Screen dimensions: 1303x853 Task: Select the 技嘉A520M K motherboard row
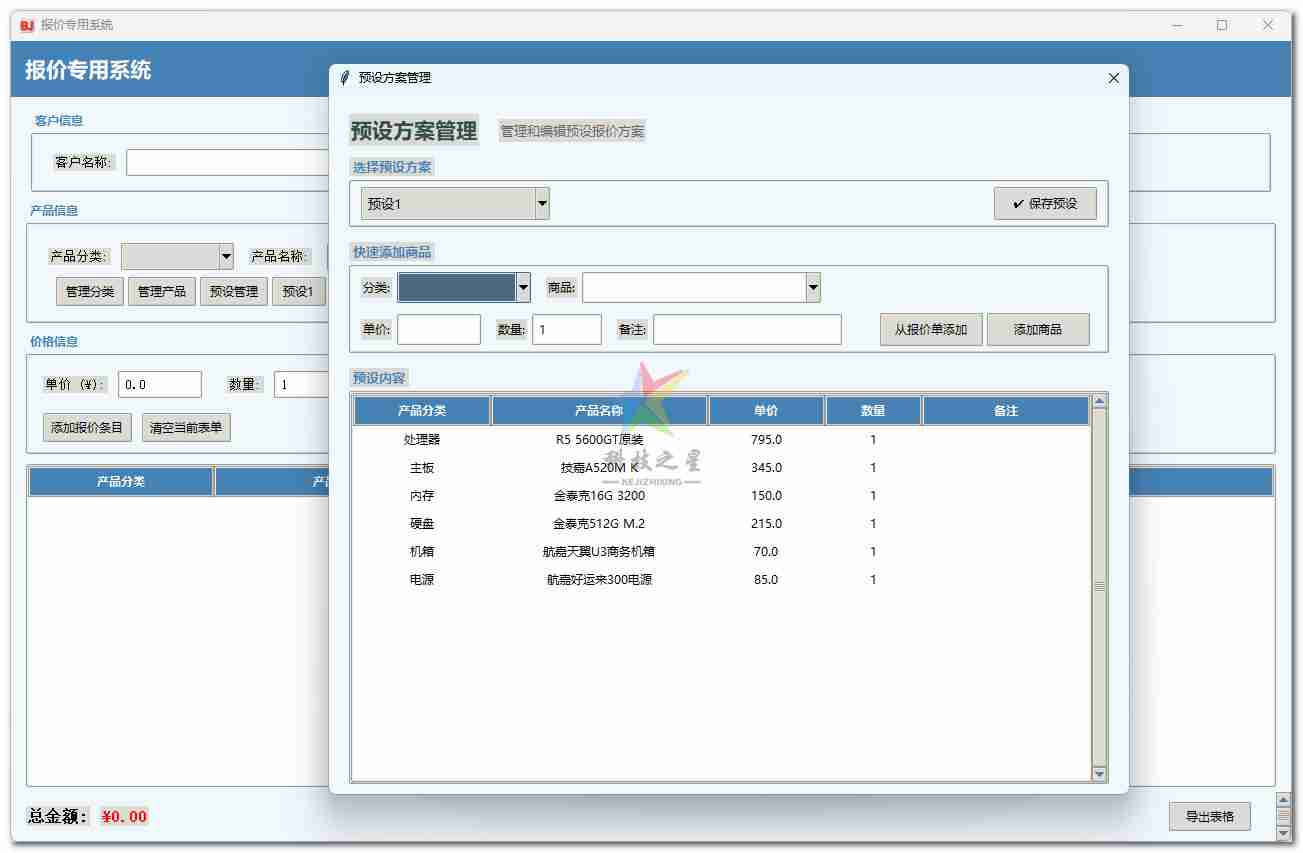coord(600,468)
